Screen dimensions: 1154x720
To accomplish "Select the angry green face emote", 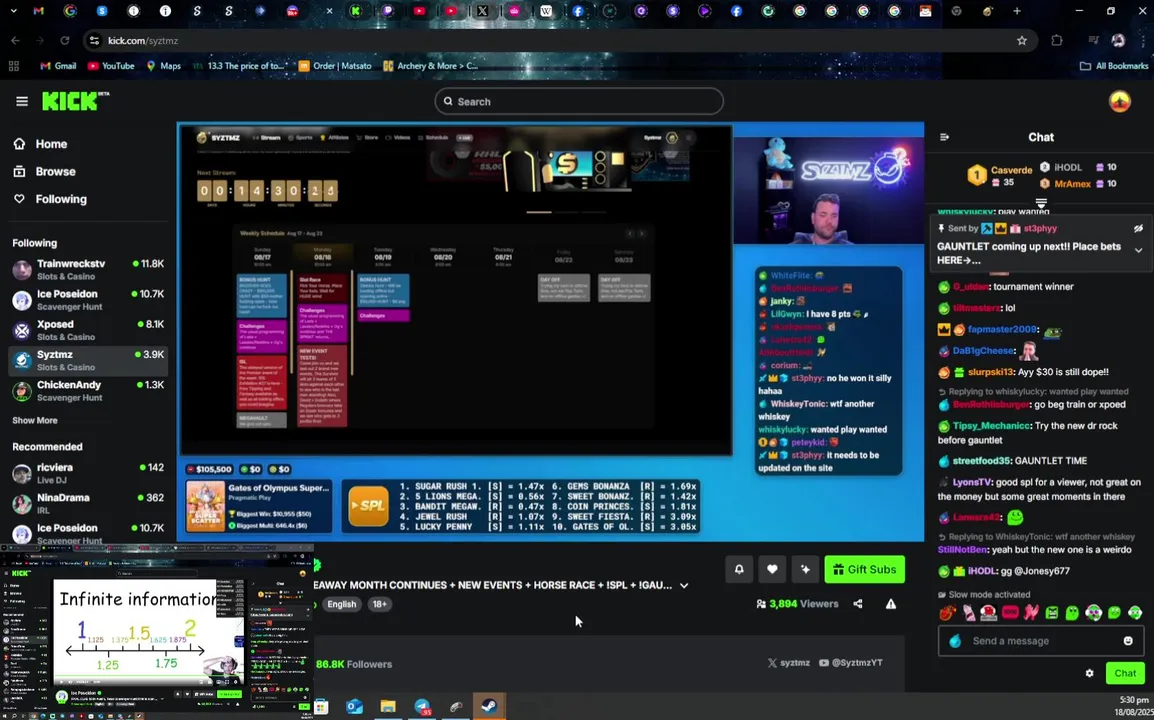I will click(x=1052, y=613).
